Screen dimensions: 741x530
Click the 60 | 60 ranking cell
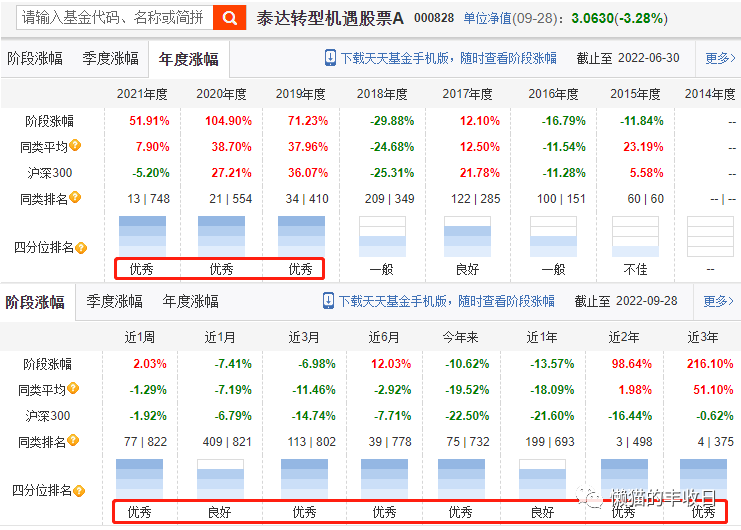(646, 199)
